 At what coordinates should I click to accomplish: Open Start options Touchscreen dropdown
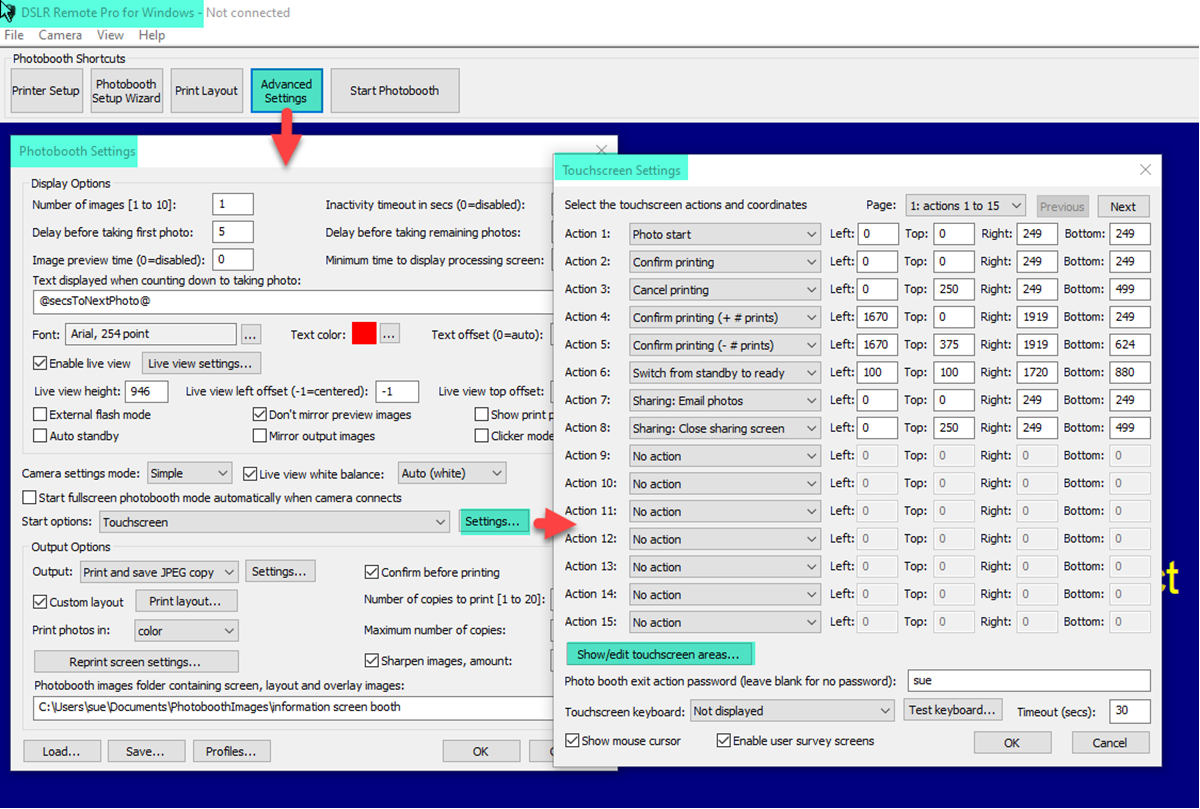[x=274, y=522]
